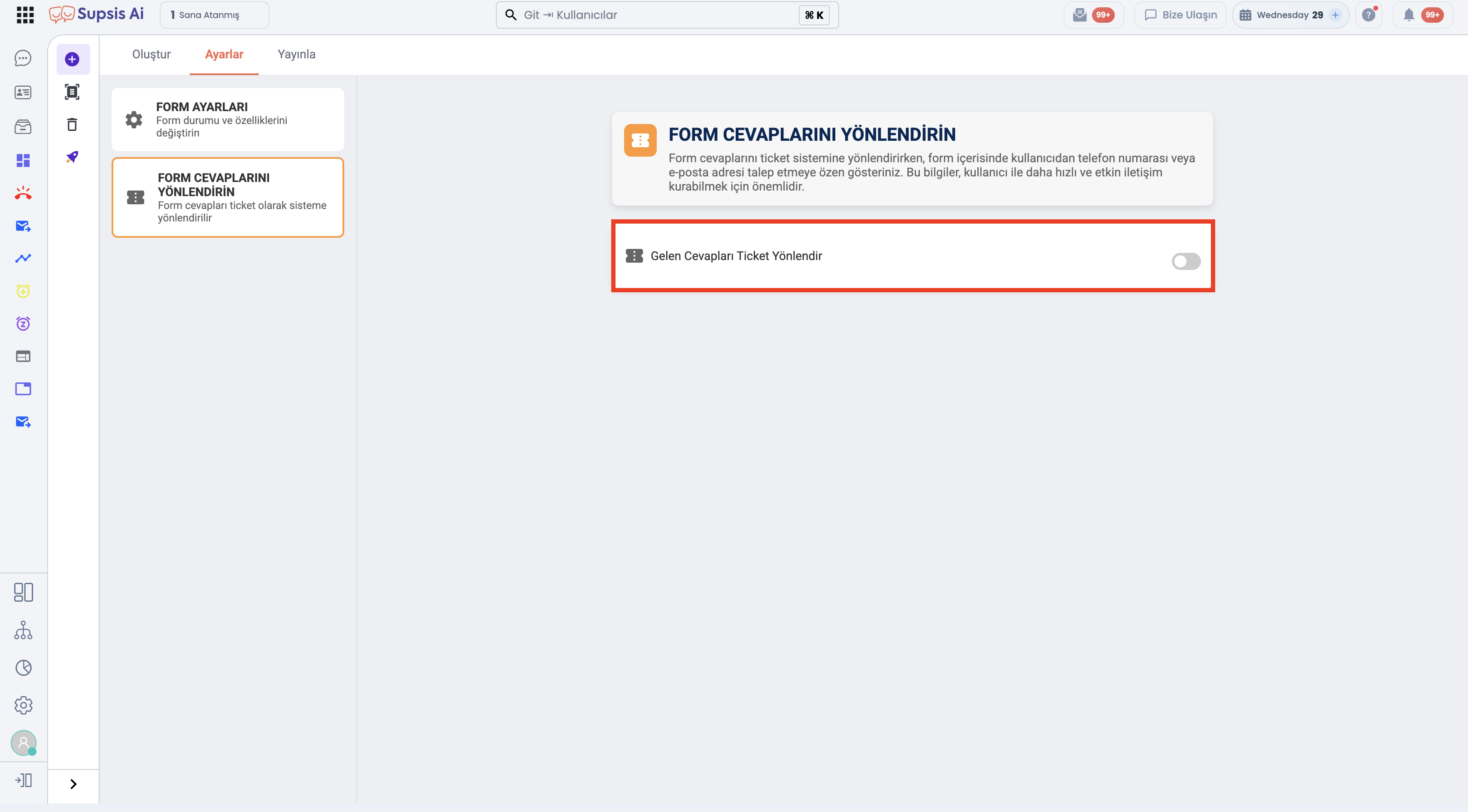Open the settings gear in sidebar
The image size is (1468, 812).
click(x=23, y=705)
